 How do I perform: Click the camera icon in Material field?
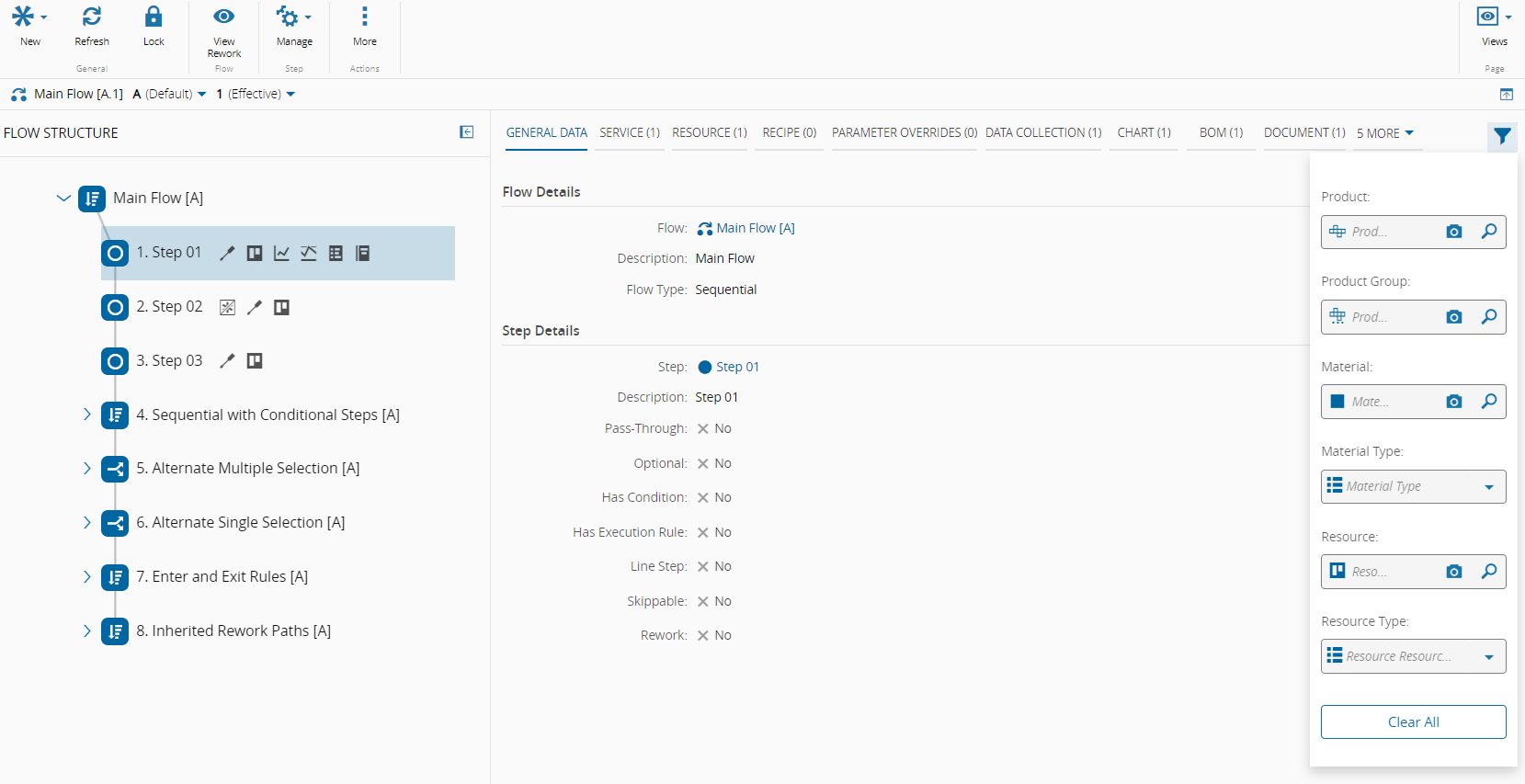click(1453, 402)
